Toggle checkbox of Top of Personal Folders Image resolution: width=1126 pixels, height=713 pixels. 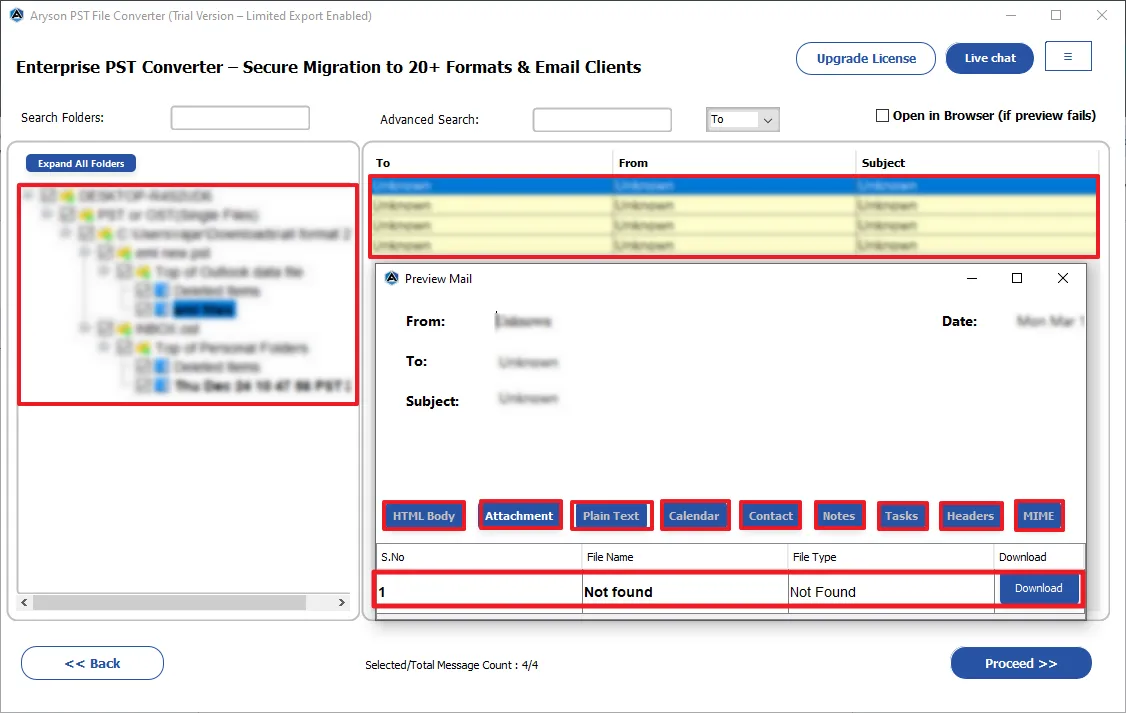point(124,348)
